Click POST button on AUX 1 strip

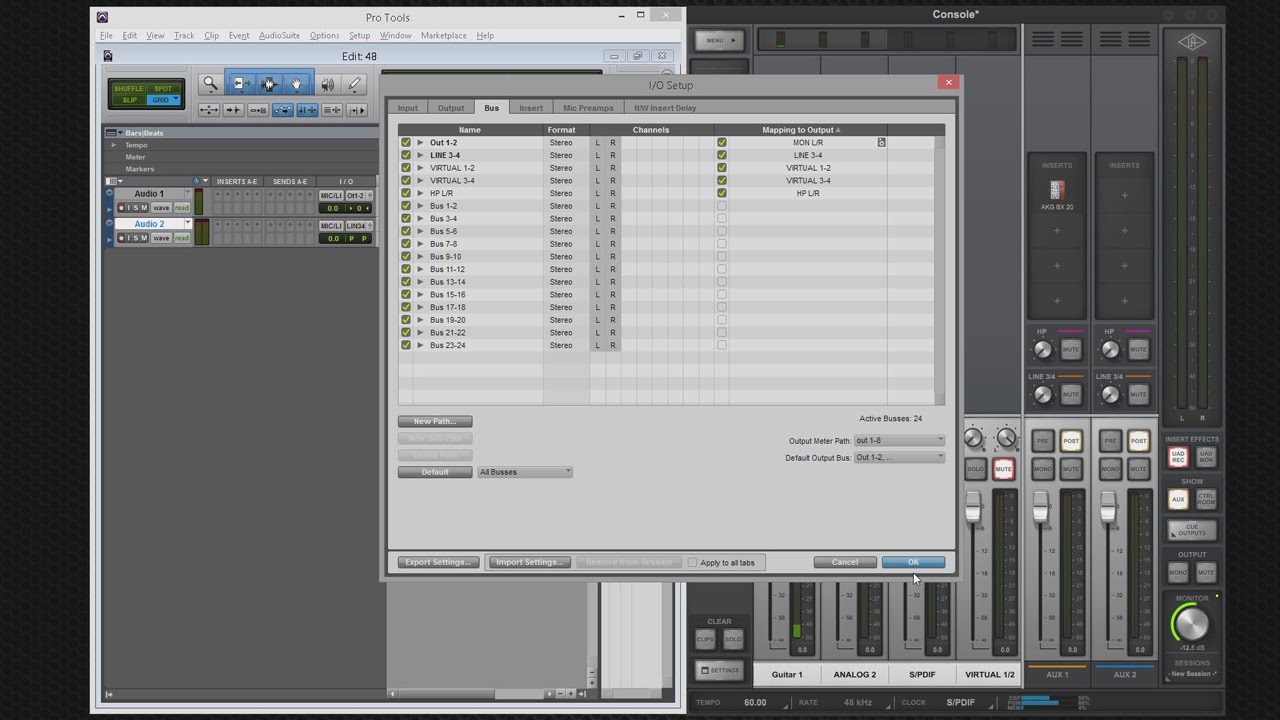pyautogui.click(x=1071, y=441)
